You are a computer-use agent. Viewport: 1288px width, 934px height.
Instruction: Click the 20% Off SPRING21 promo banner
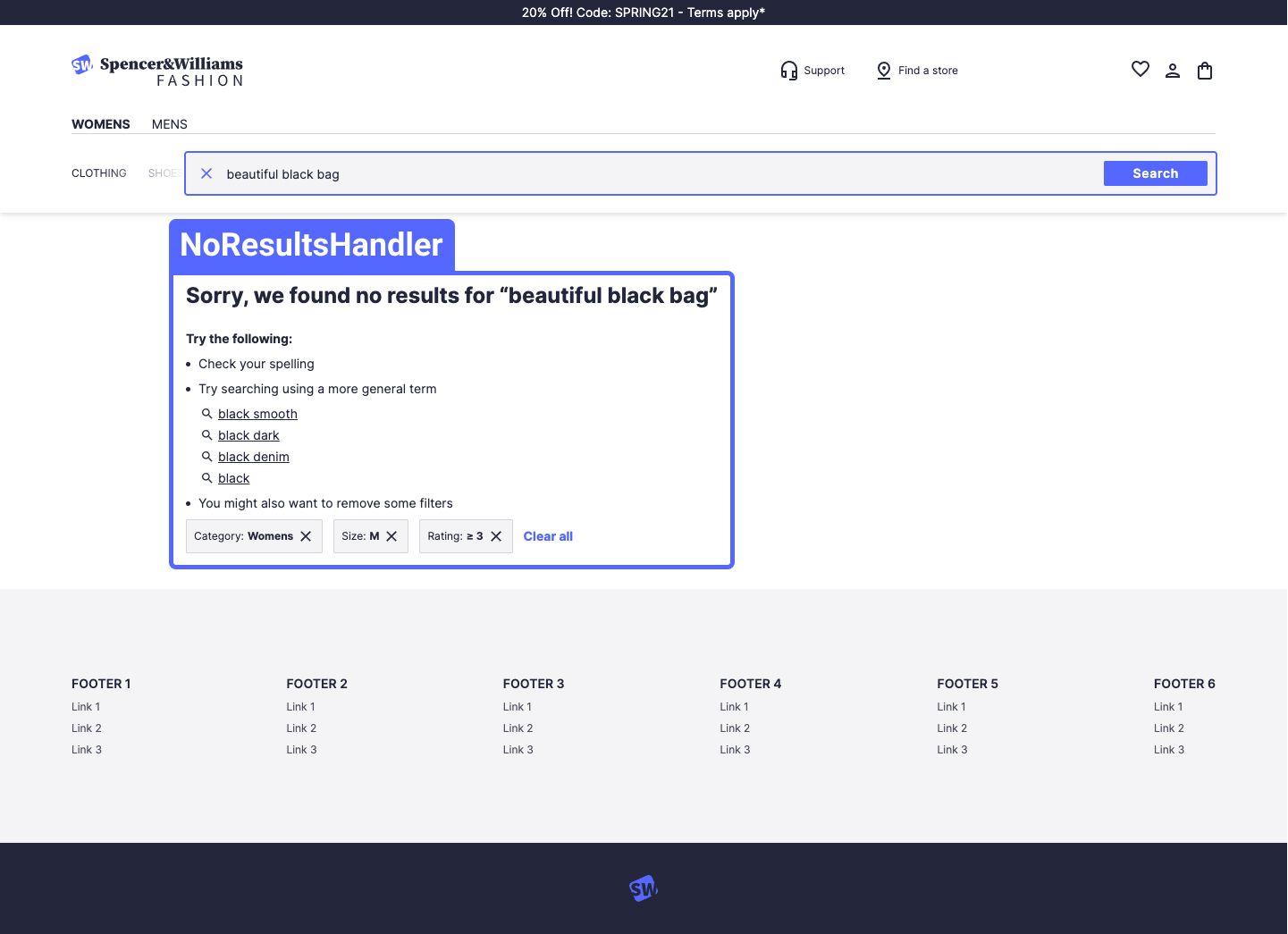pyautogui.click(x=644, y=13)
